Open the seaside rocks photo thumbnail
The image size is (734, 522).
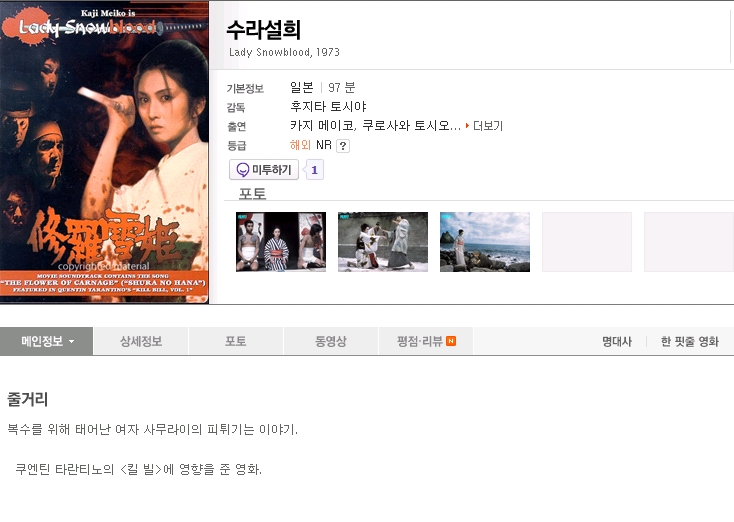(485, 242)
